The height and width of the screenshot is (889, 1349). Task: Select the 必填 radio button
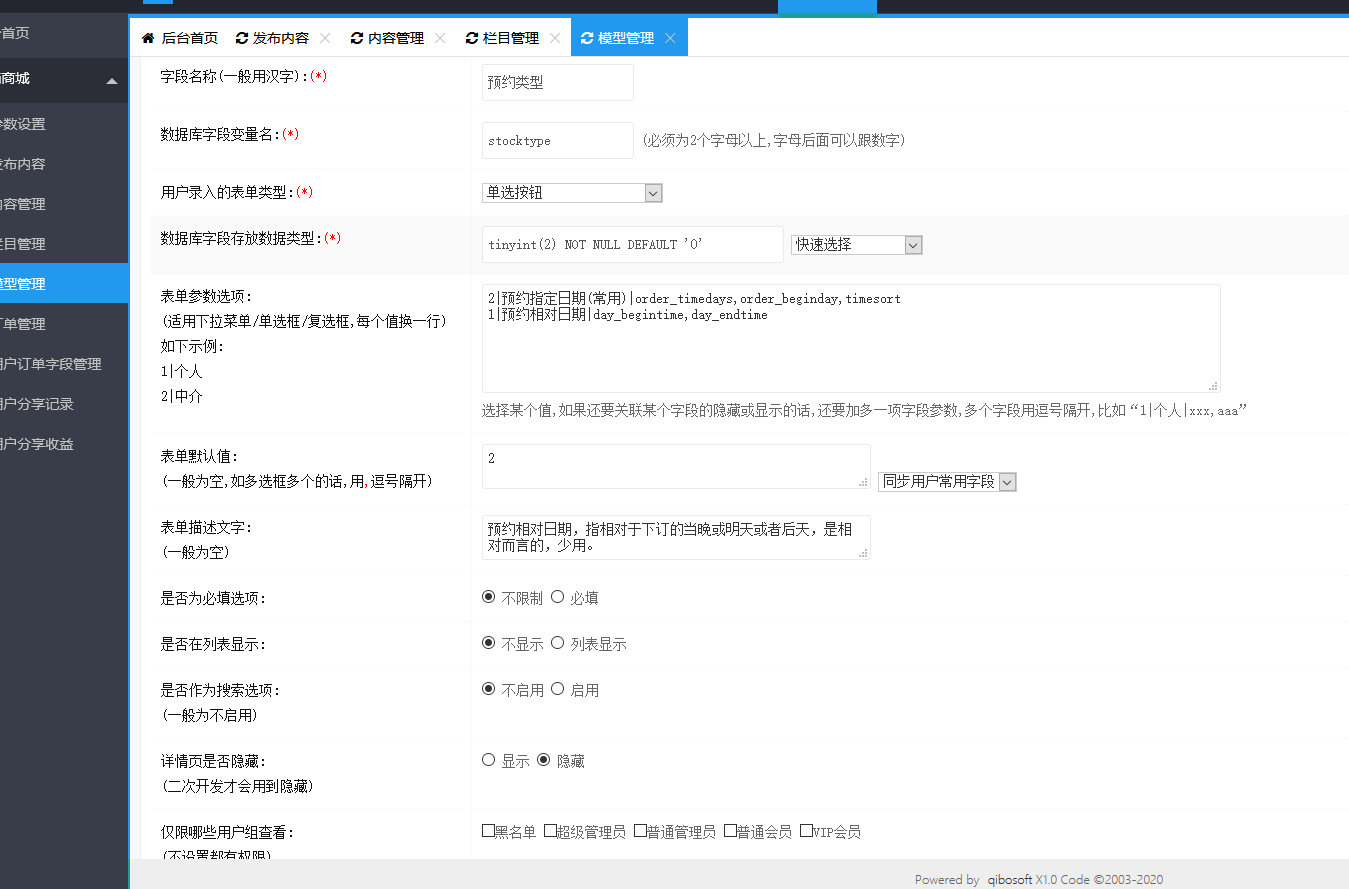pyautogui.click(x=558, y=597)
